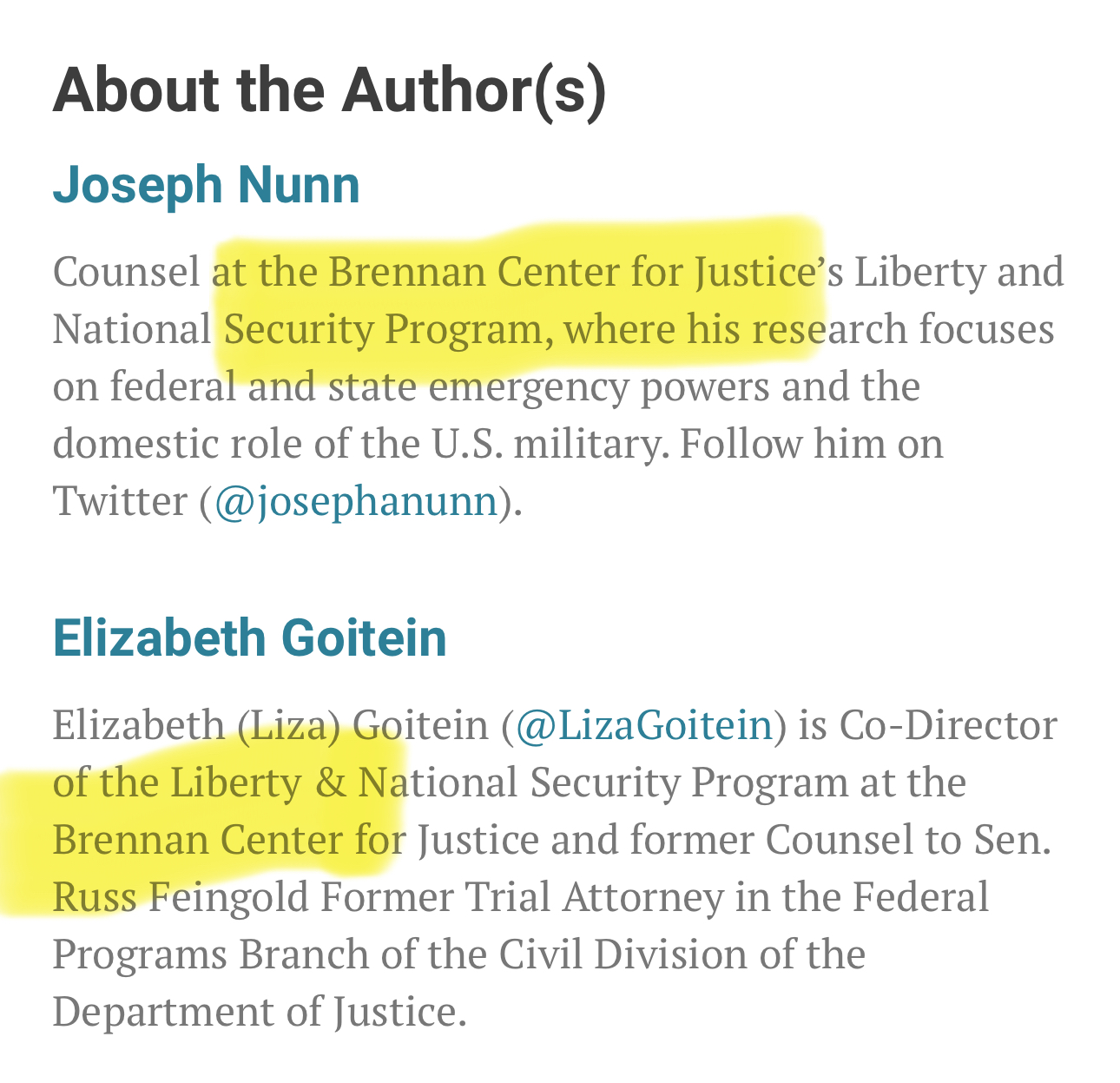Click highlighted 'Brennan Center for' in Goitein's bio
This screenshot has width=1120, height=1083.
click(x=228, y=839)
